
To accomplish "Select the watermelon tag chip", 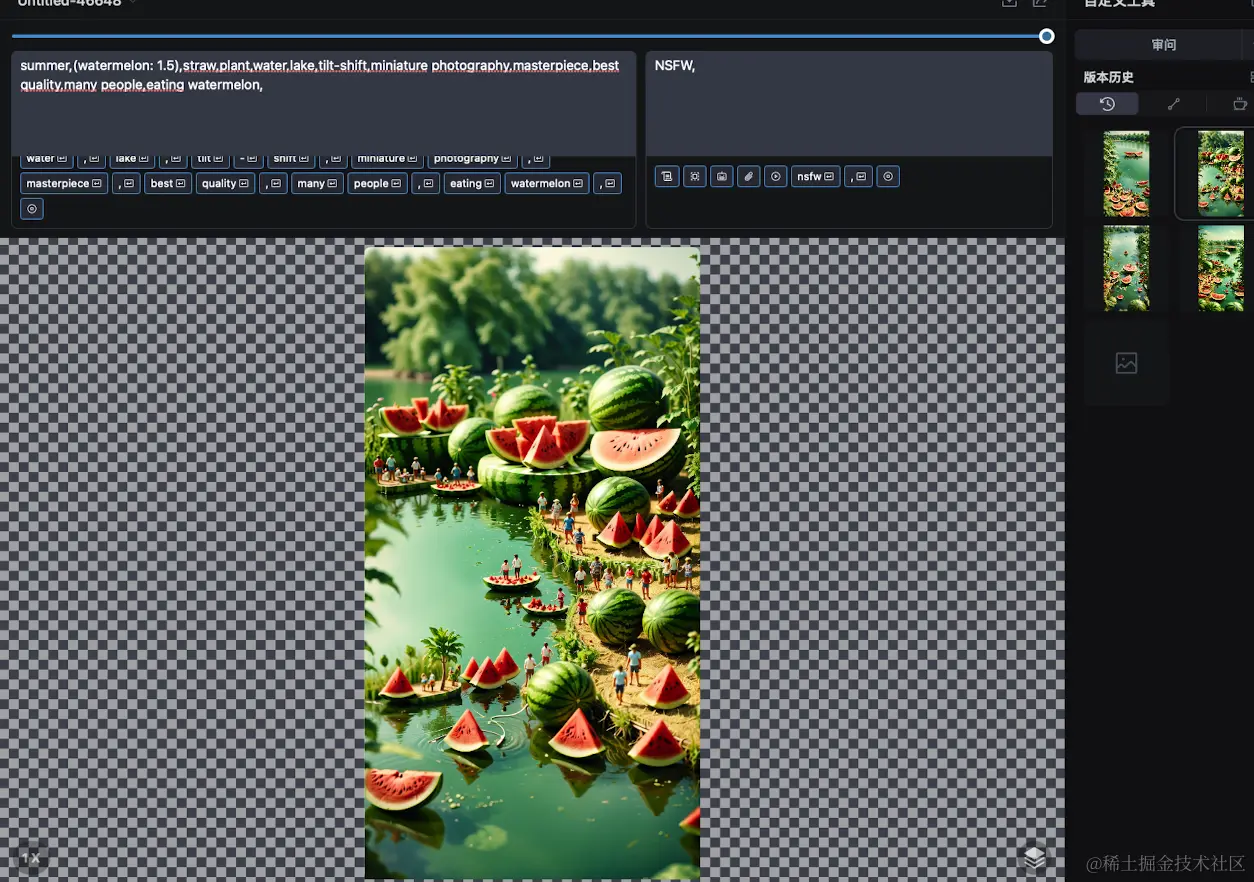I will (547, 184).
